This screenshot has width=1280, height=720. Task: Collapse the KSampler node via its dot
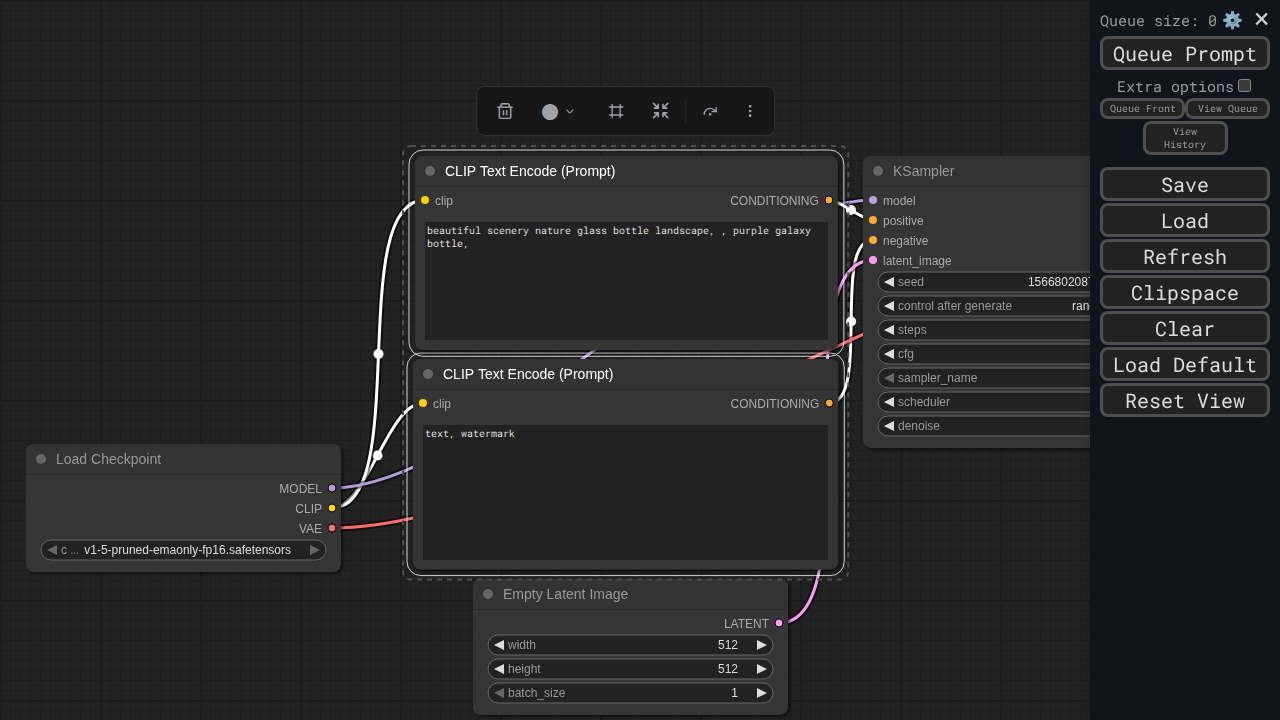click(x=878, y=171)
